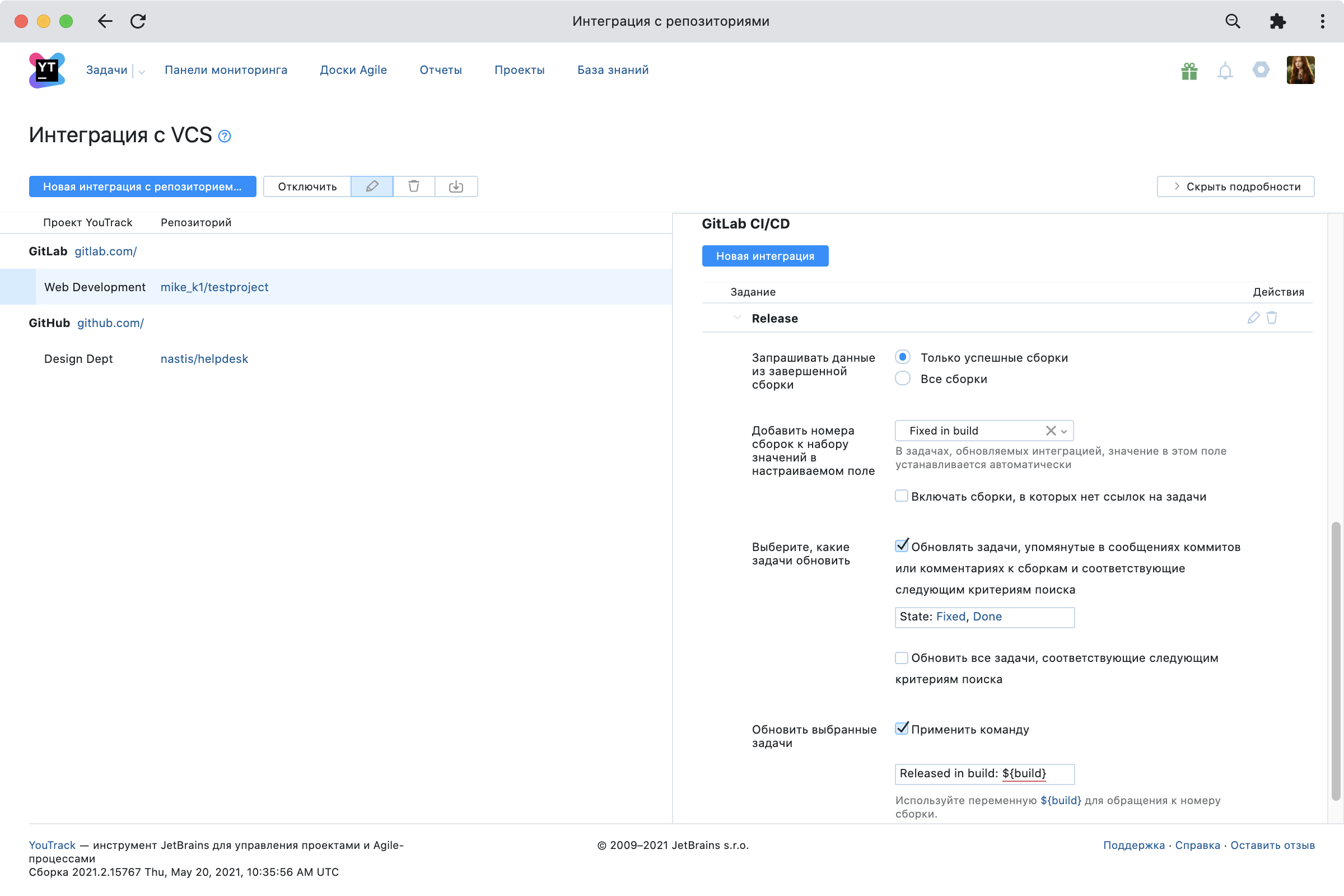Click the details panel vertical scrollbar
The width and height of the screenshot is (1344, 896).
[x=1335, y=661]
